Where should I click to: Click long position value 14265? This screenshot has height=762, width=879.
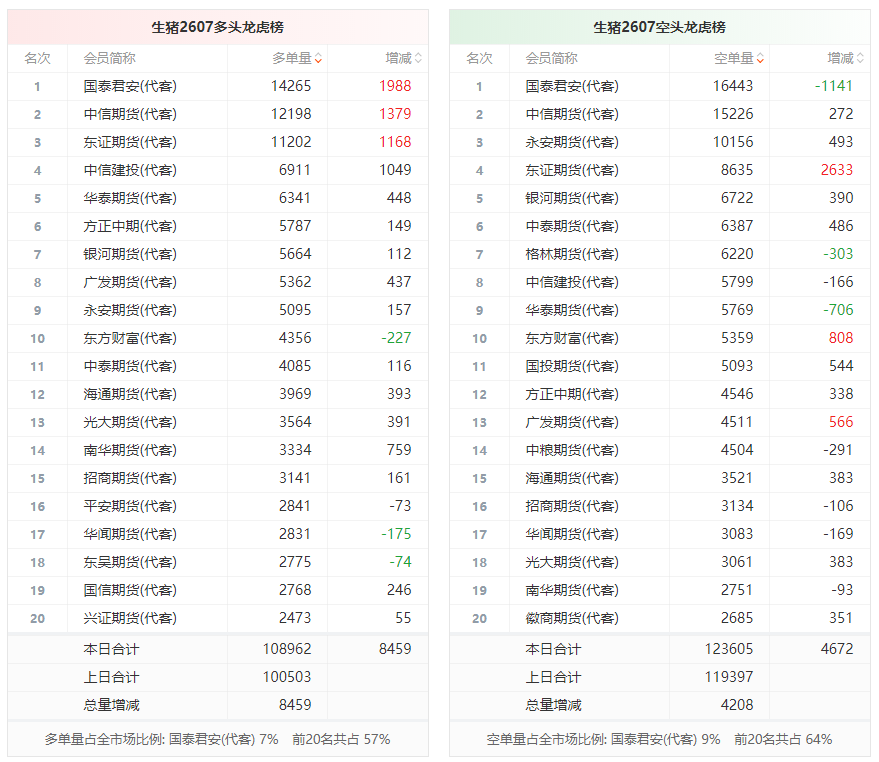pyautogui.click(x=291, y=86)
